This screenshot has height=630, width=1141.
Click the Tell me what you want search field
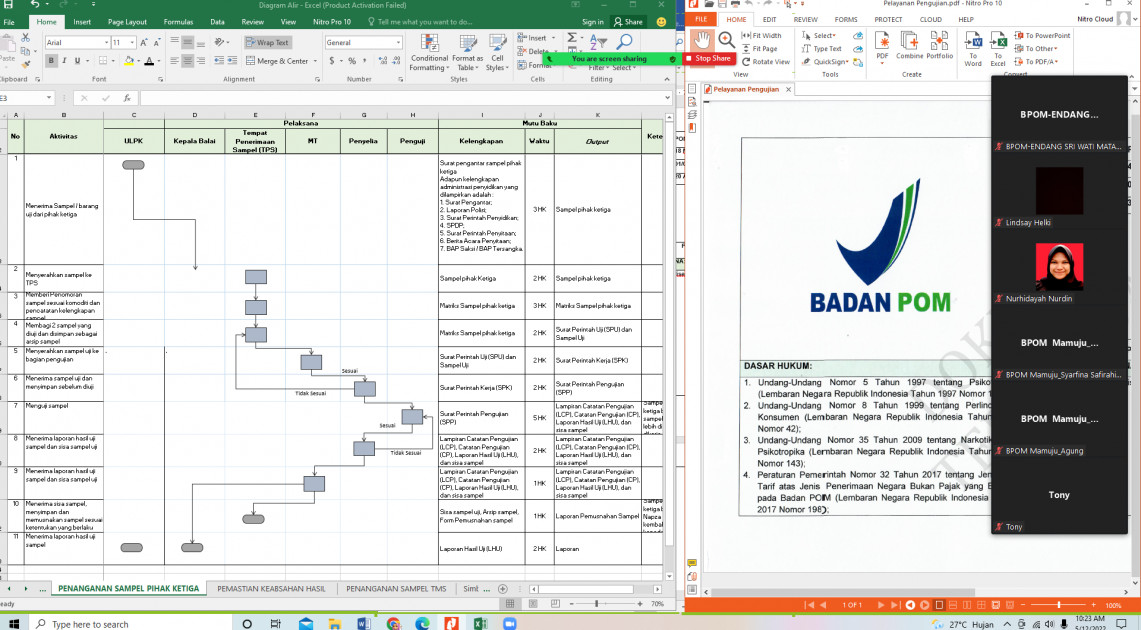pos(420,22)
